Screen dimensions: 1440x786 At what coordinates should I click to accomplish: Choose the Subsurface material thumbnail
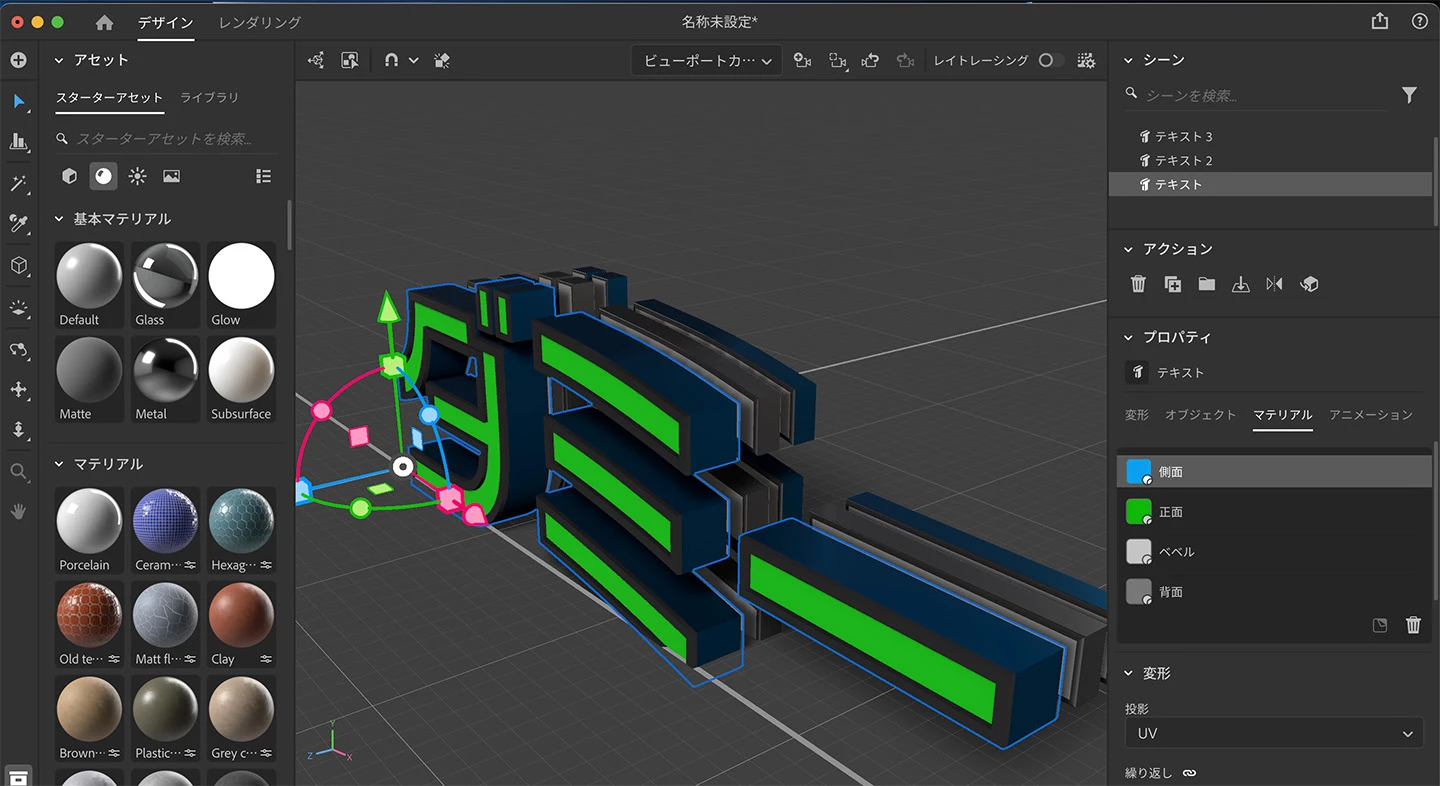[x=241, y=378]
